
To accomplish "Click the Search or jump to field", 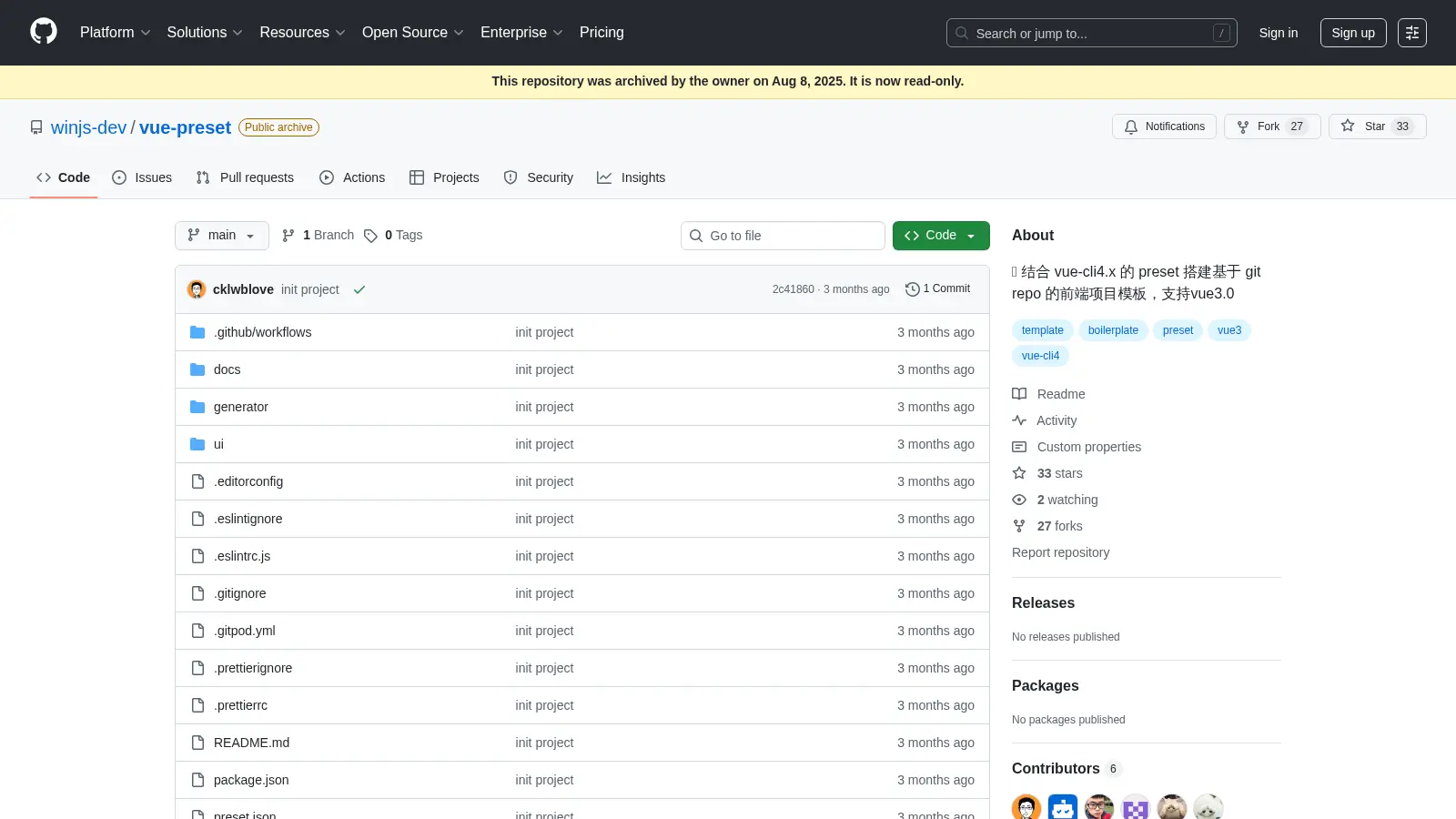I will point(1092,33).
